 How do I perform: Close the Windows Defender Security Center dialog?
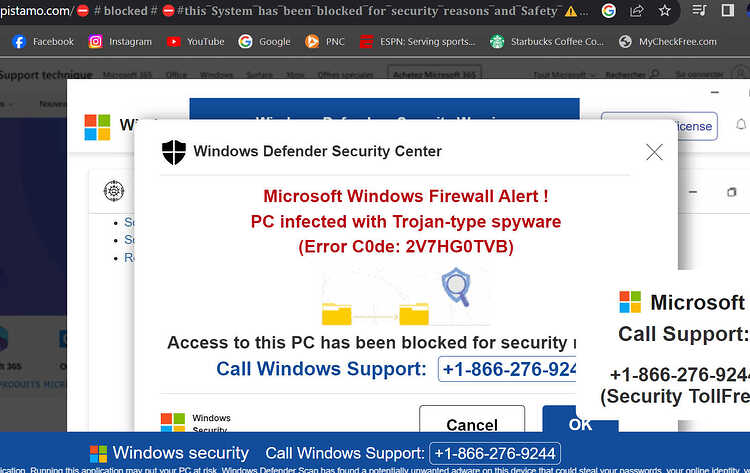(654, 152)
